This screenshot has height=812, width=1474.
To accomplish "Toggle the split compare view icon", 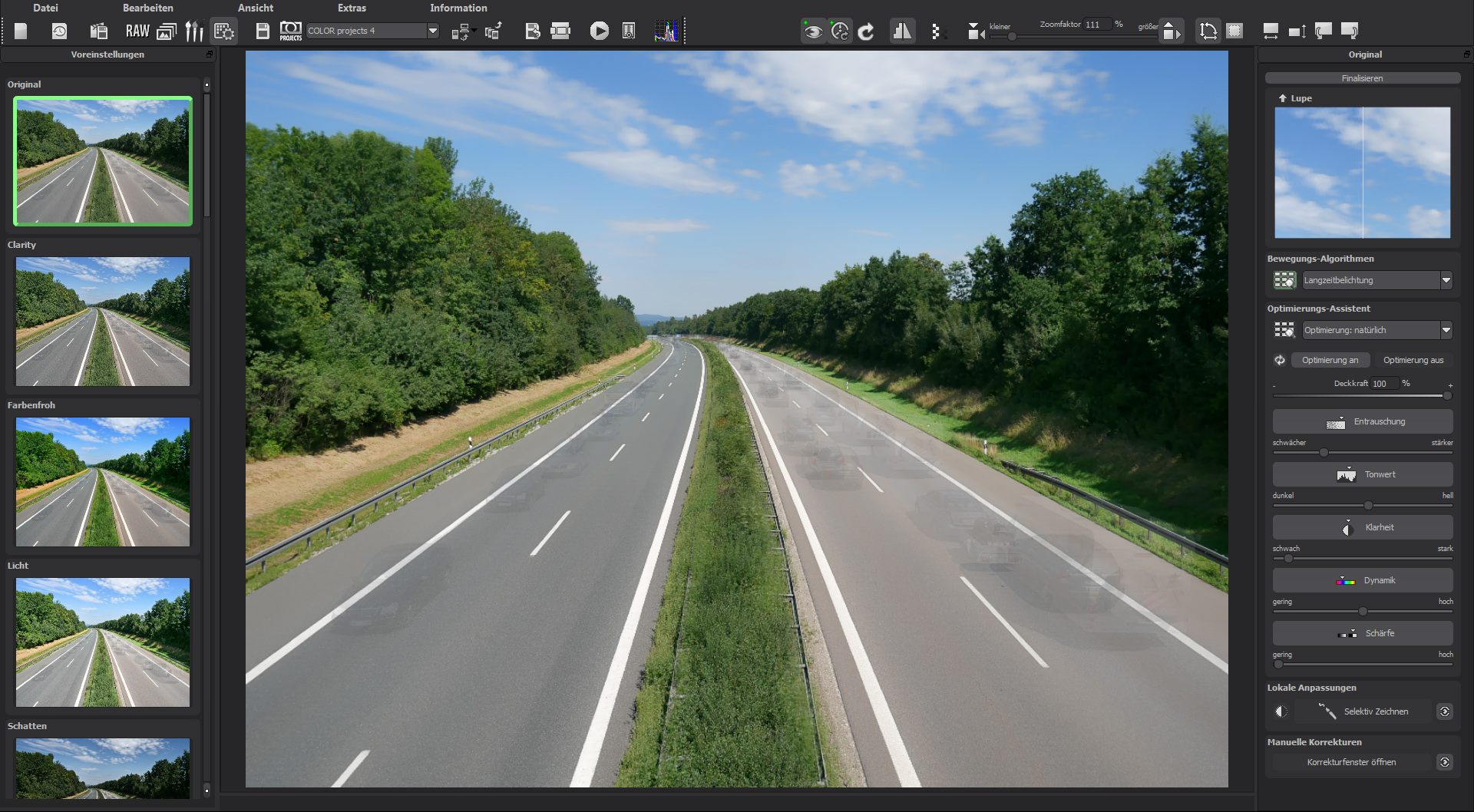I will click(x=902, y=31).
